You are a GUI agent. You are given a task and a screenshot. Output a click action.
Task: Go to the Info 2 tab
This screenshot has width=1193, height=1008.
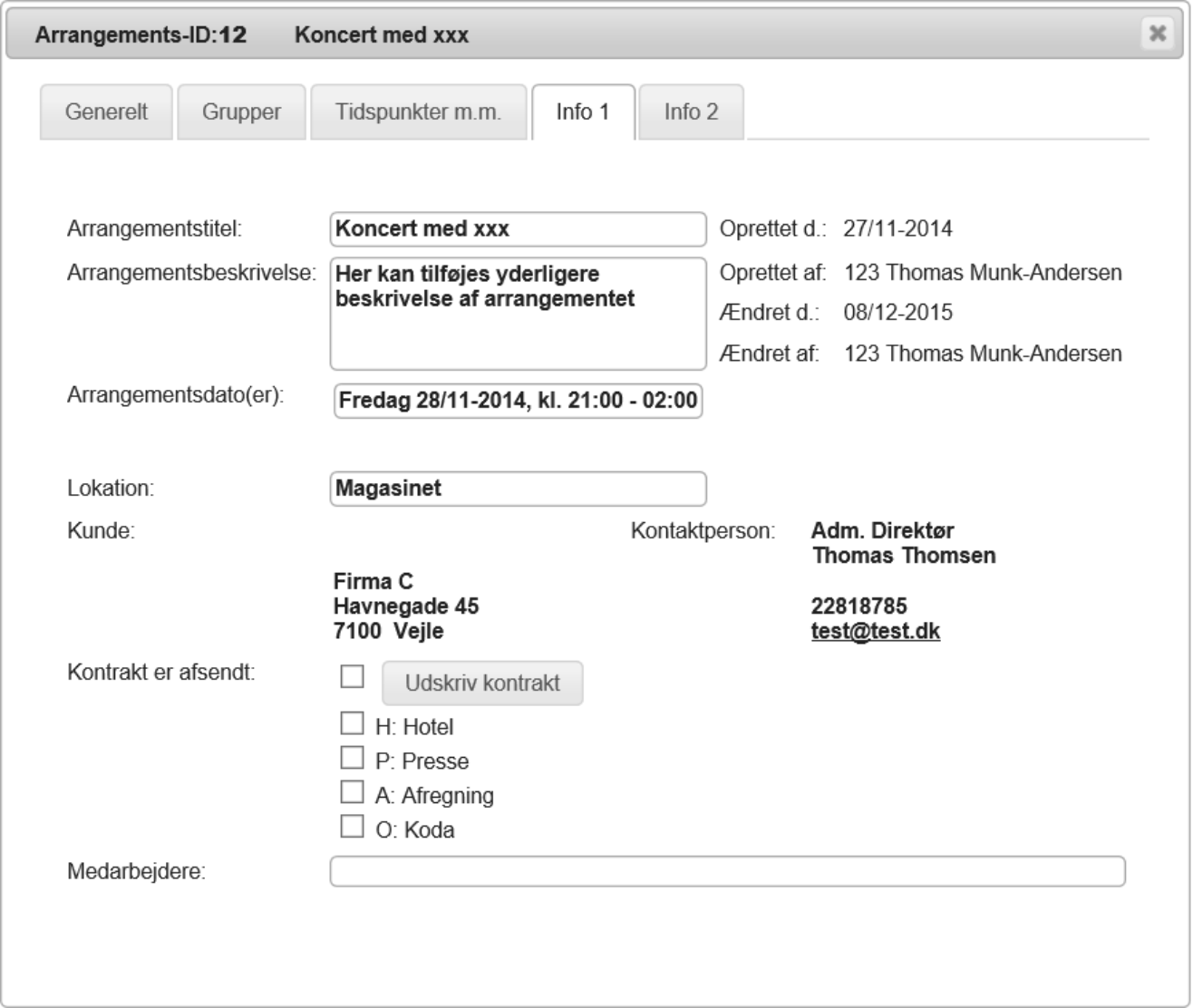pyautogui.click(x=691, y=112)
